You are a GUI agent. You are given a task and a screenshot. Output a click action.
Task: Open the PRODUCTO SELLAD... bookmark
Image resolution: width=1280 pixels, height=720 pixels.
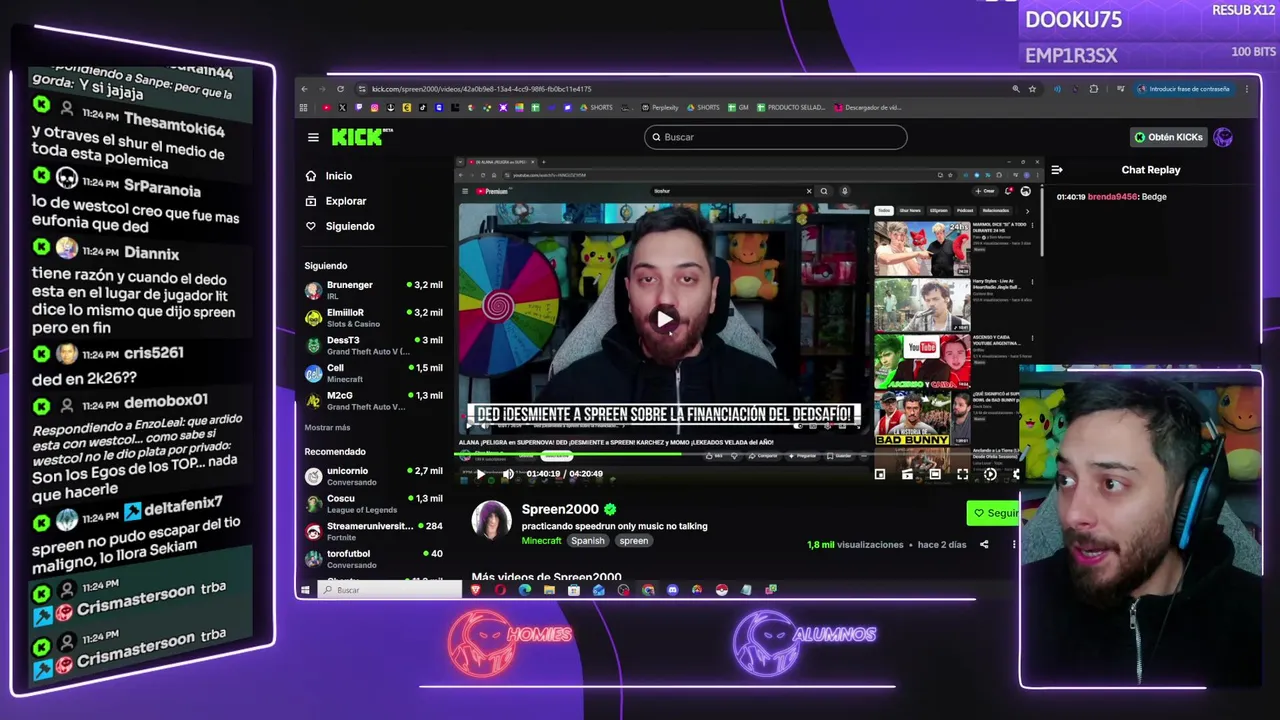point(791,108)
